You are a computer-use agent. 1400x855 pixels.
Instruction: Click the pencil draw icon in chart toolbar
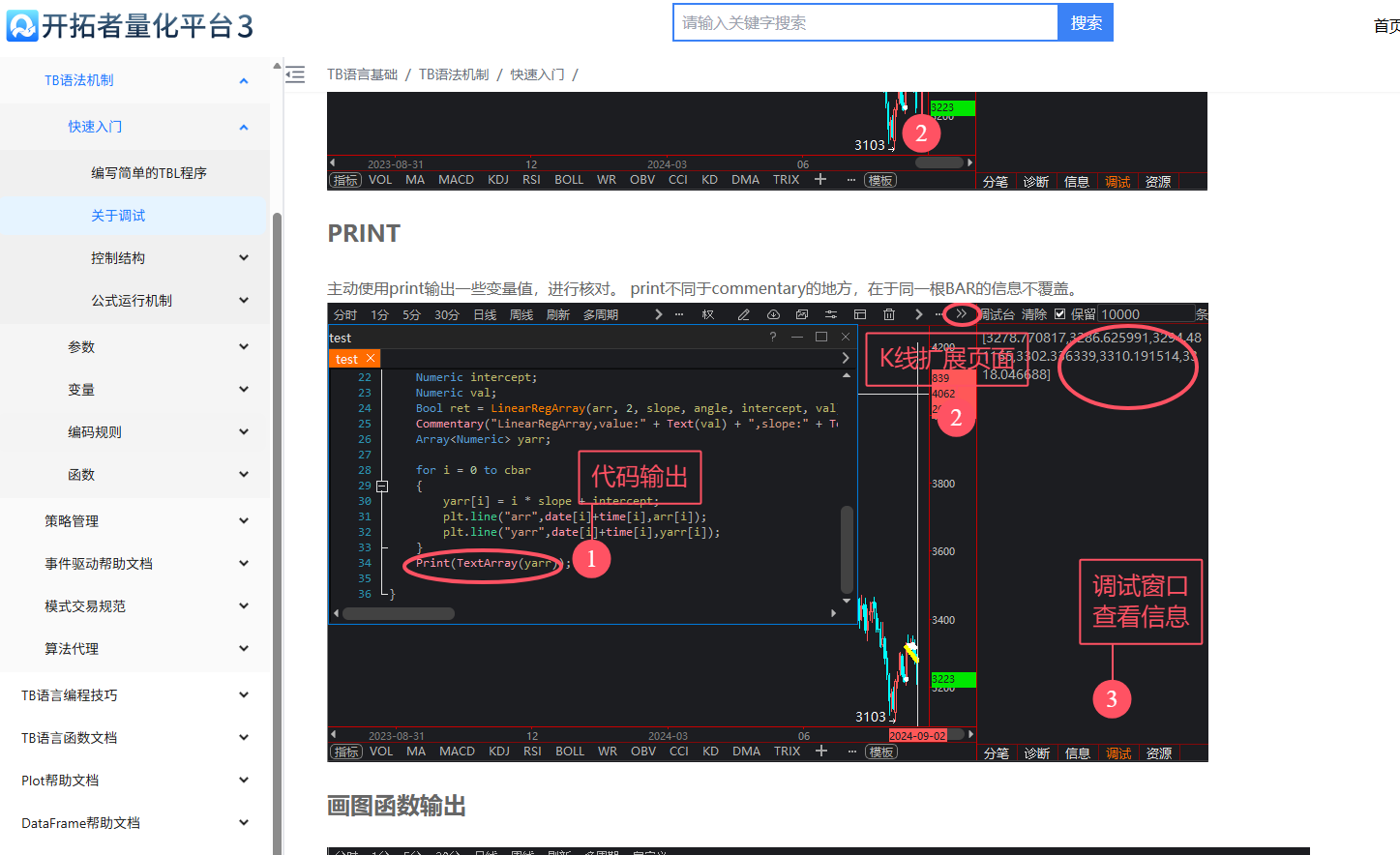point(743,314)
